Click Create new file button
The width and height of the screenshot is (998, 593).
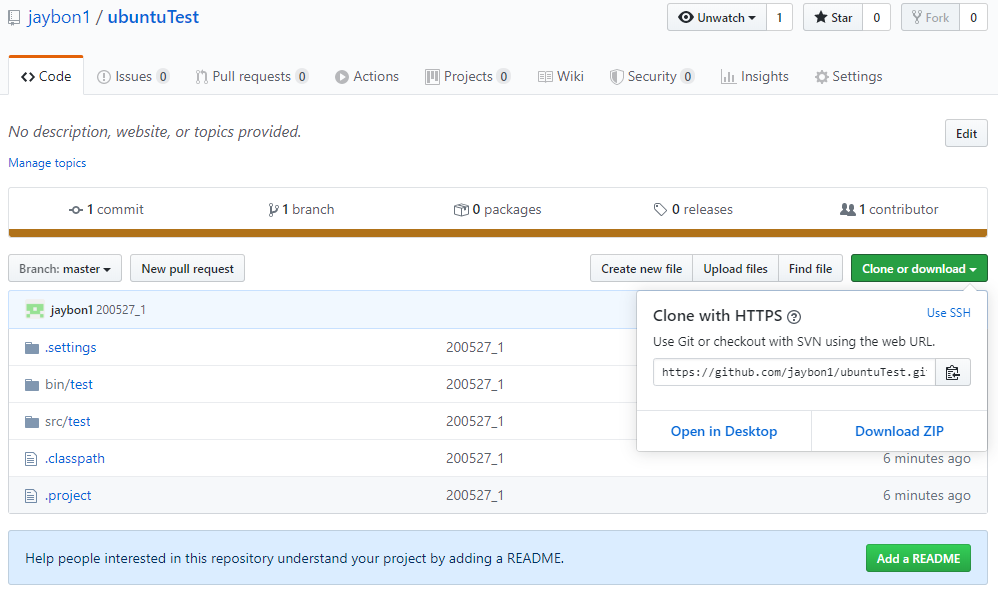[642, 269]
